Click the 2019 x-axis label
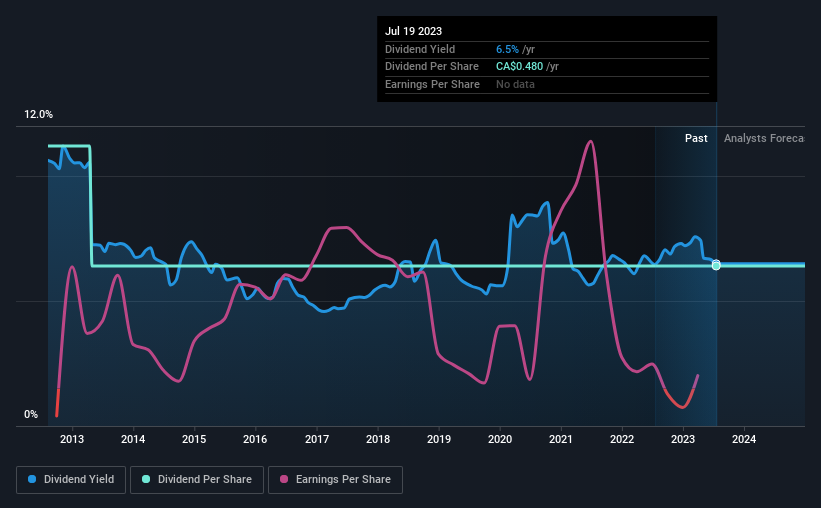Viewport: 821px width, 508px height. (x=439, y=439)
